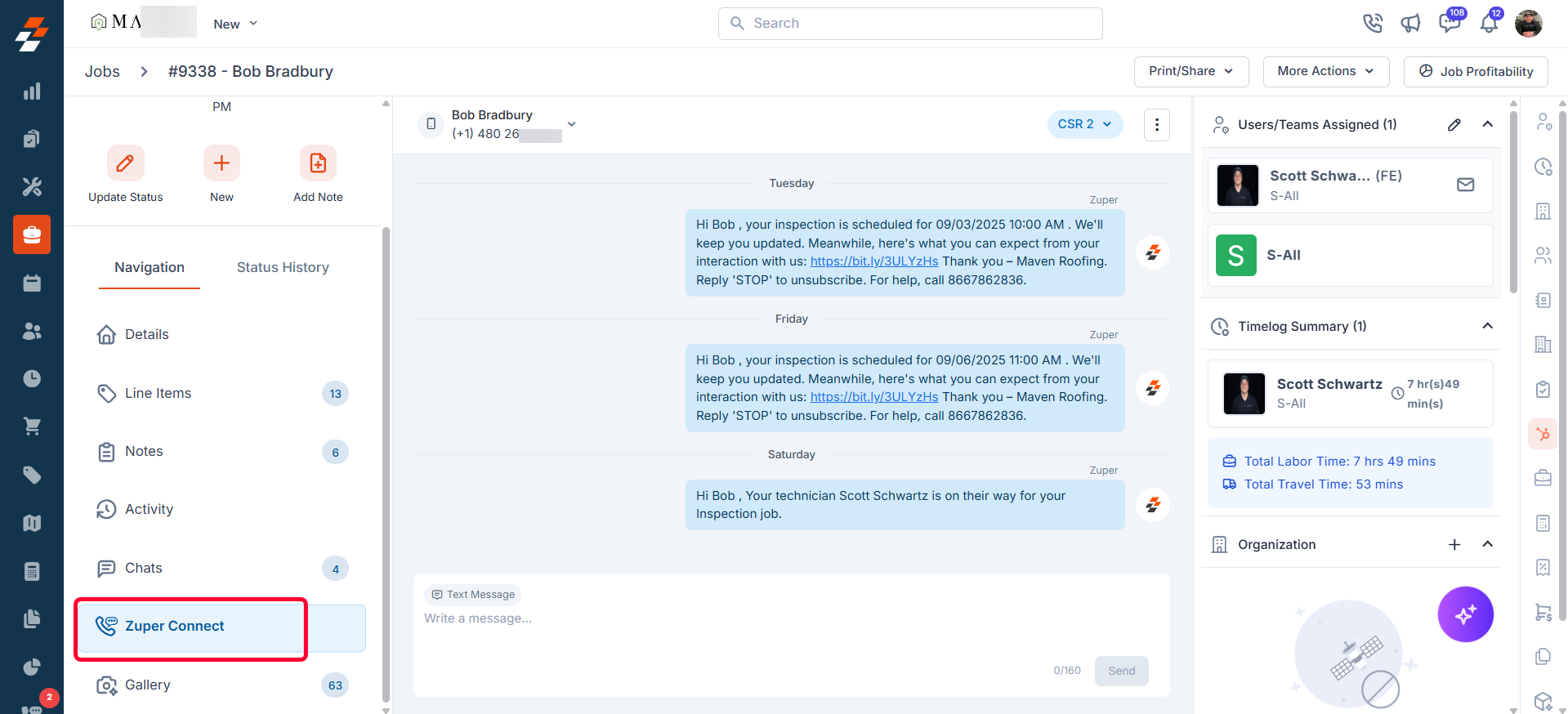Click Total Travel Time: 53 mins
The width and height of the screenshot is (1568, 714).
point(1324,484)
